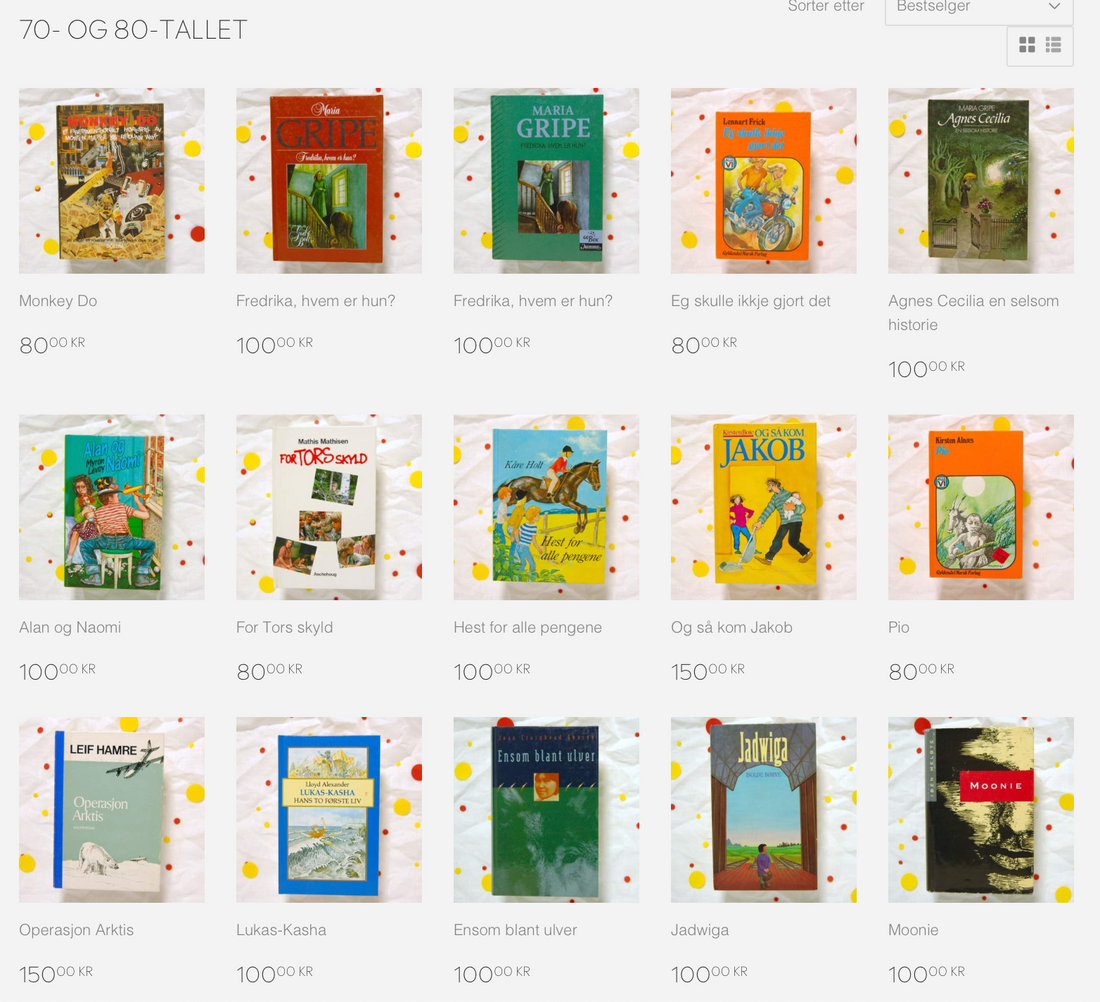Open the red Fredrika, hvem er hun? cover
Viewport: 1100px width, 1002px height.
(x=329, y=180)
